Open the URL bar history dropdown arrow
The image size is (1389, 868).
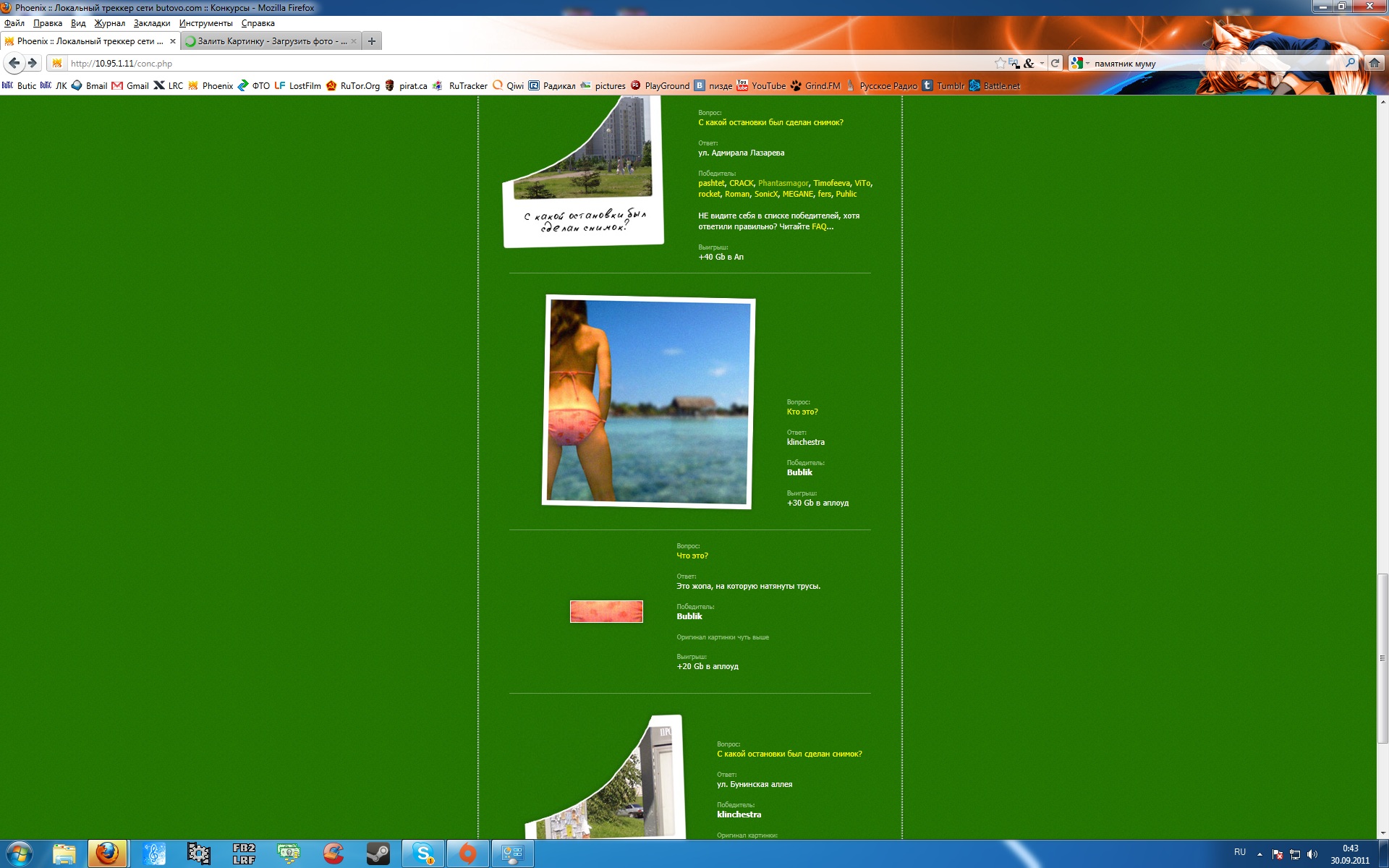click(1042, 63)
